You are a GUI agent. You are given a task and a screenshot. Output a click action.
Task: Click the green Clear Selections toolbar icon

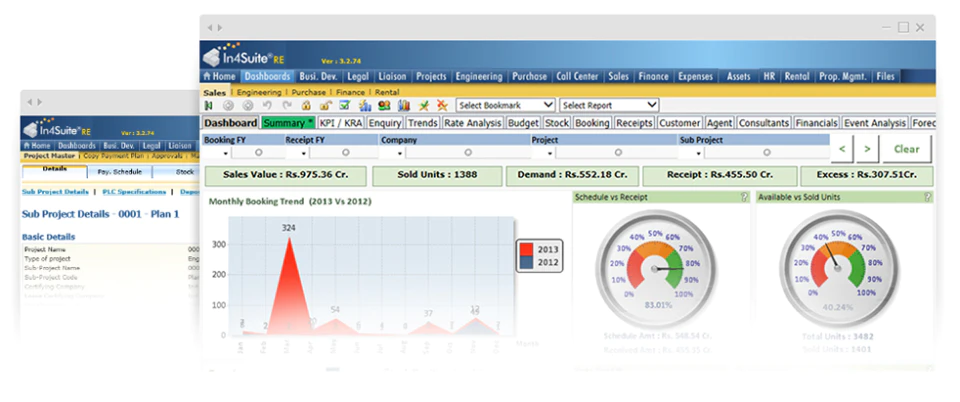point(208,105)
